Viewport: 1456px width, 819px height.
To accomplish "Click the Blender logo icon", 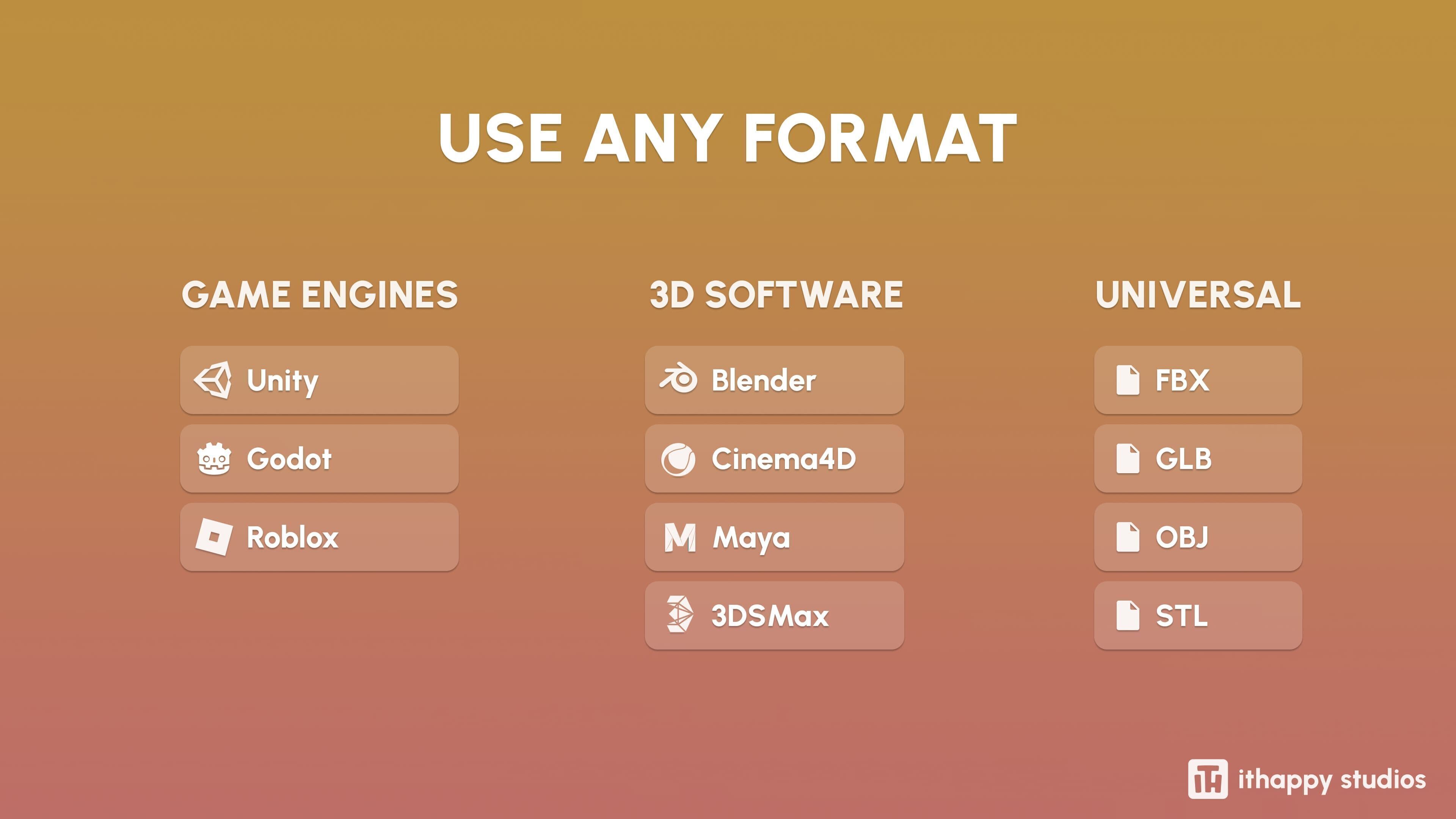I will 678,379.
